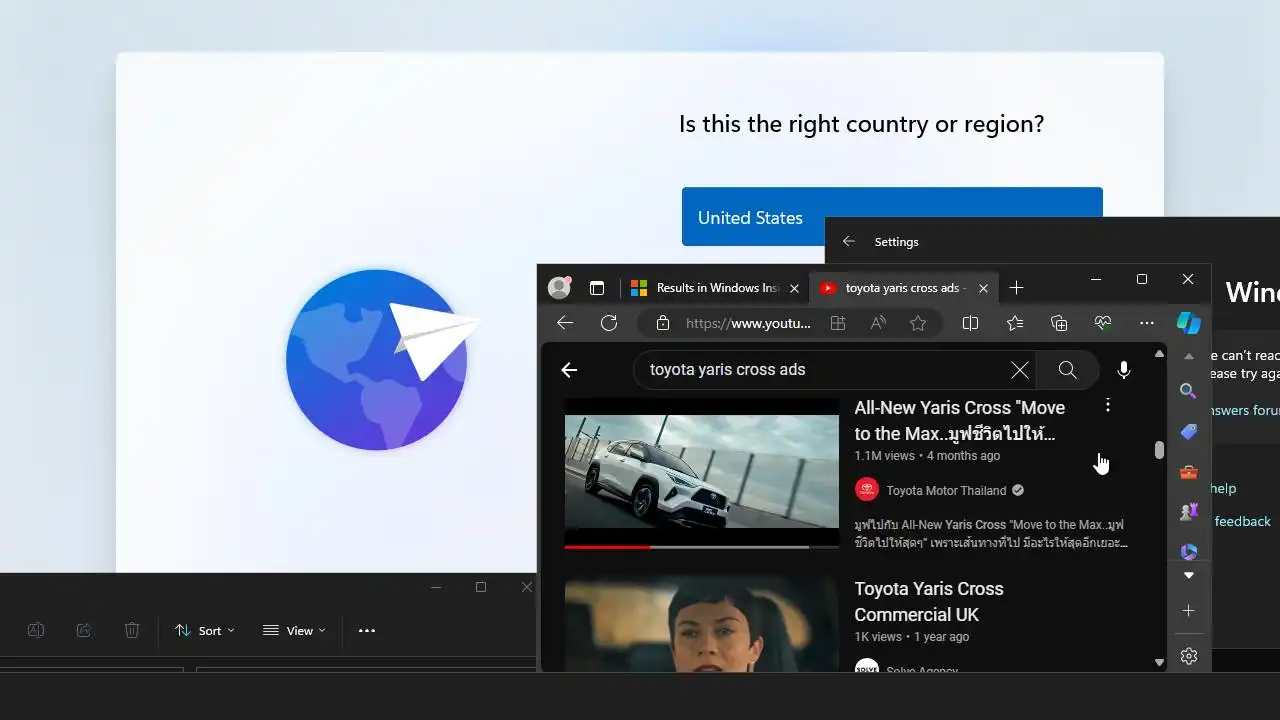Open Edge sidebar settings gear
The width and height of the screenshot is (1280, 720).
pyautogui.click(x=1188, y=656)
